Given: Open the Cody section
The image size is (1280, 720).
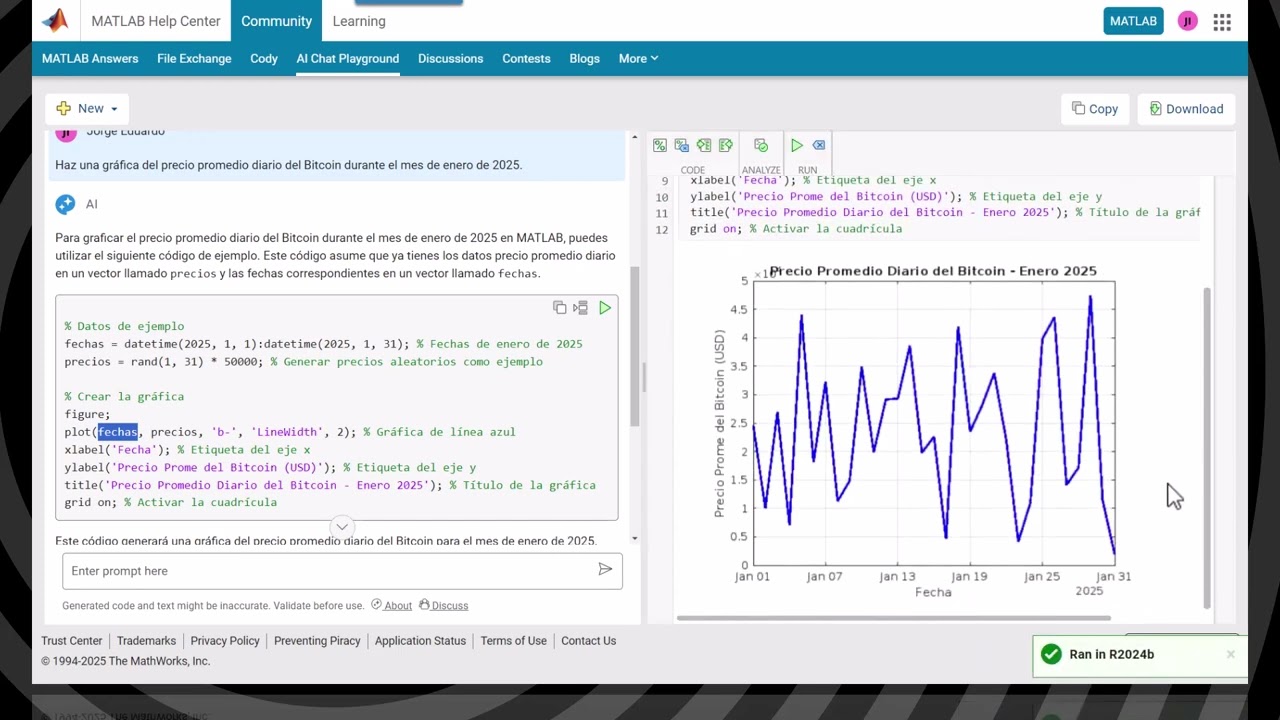Looking at the screenshot, I should click(264, 58).
